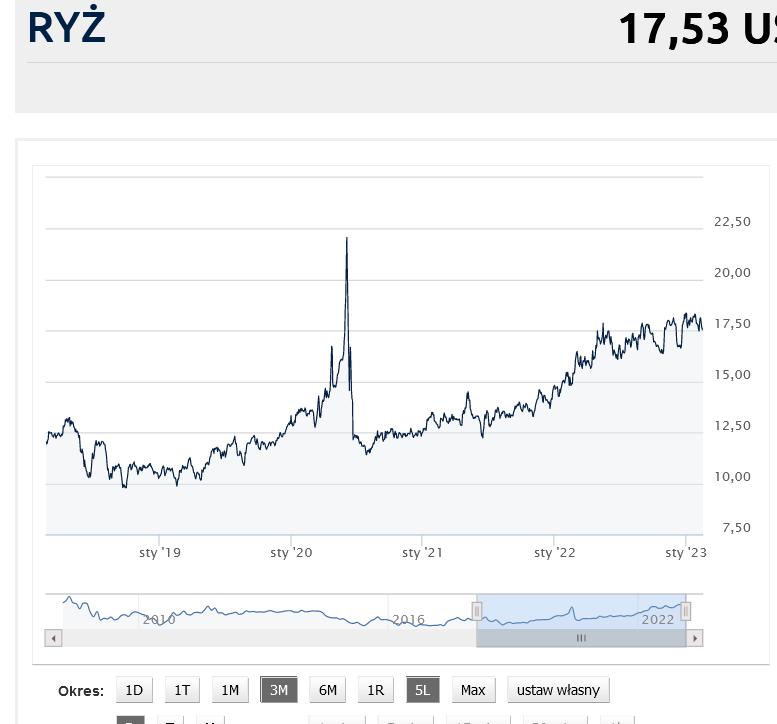Open the 'ustaw własny' custom range
The image size is (777, 724).
[x=558, y=690]
